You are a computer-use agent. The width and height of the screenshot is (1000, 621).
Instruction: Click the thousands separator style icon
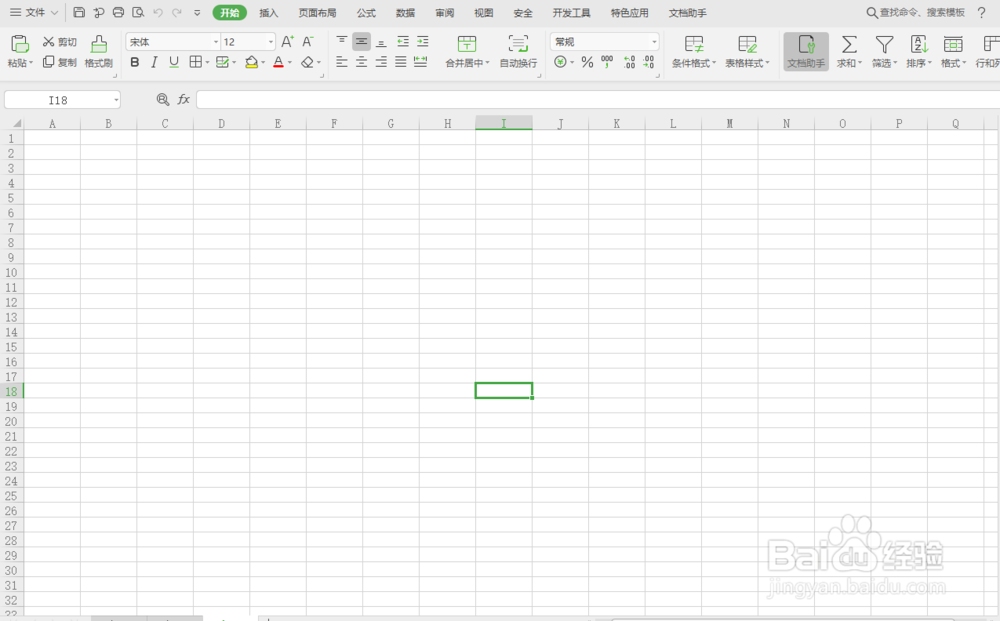click(x=607, y=62)
